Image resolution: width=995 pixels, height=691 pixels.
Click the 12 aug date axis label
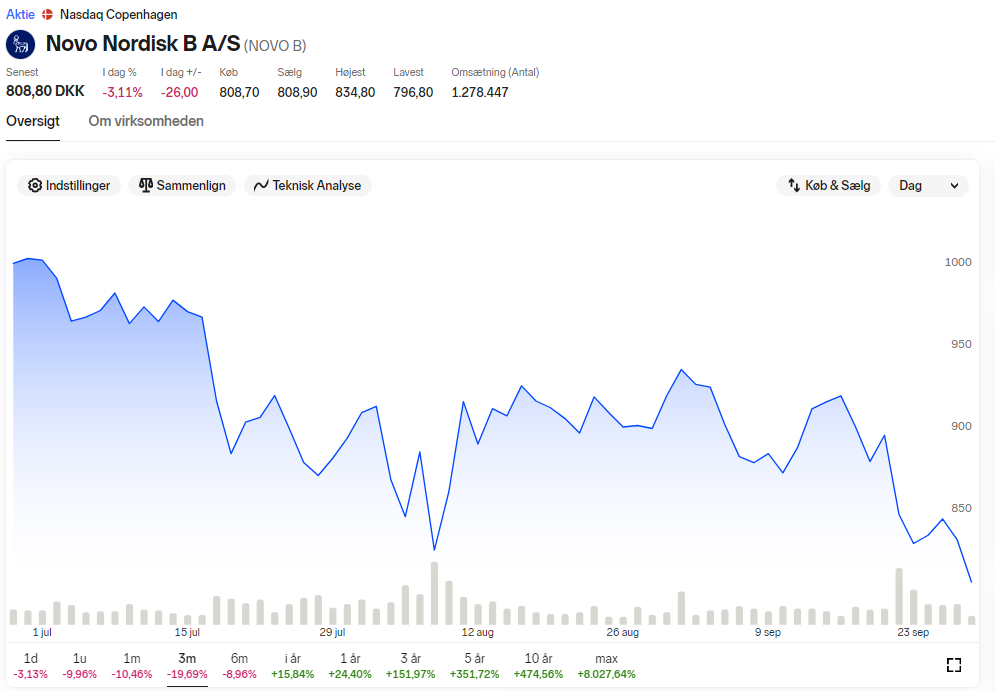[x=477, y=632]
